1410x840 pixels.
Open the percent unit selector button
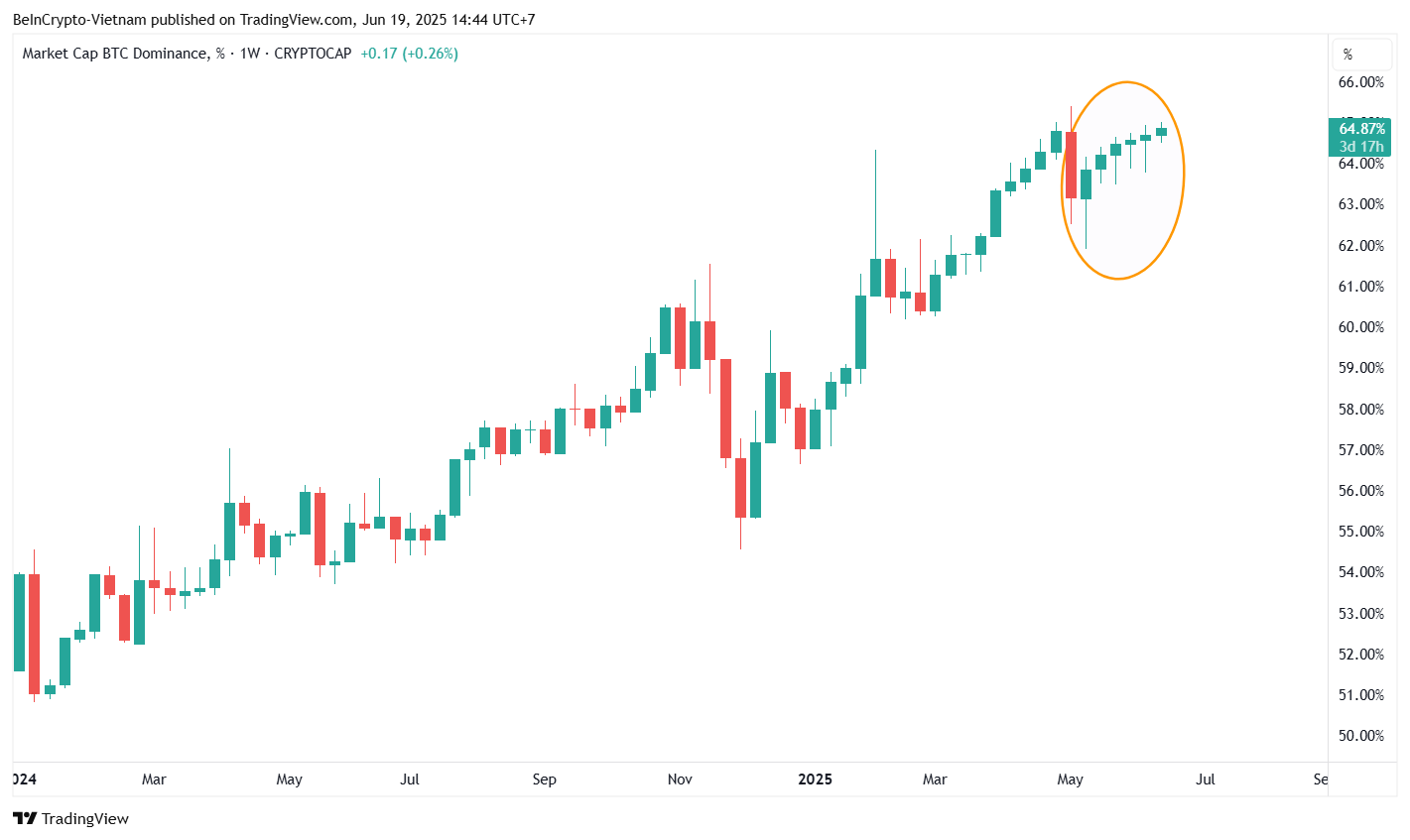point(1347,55)
